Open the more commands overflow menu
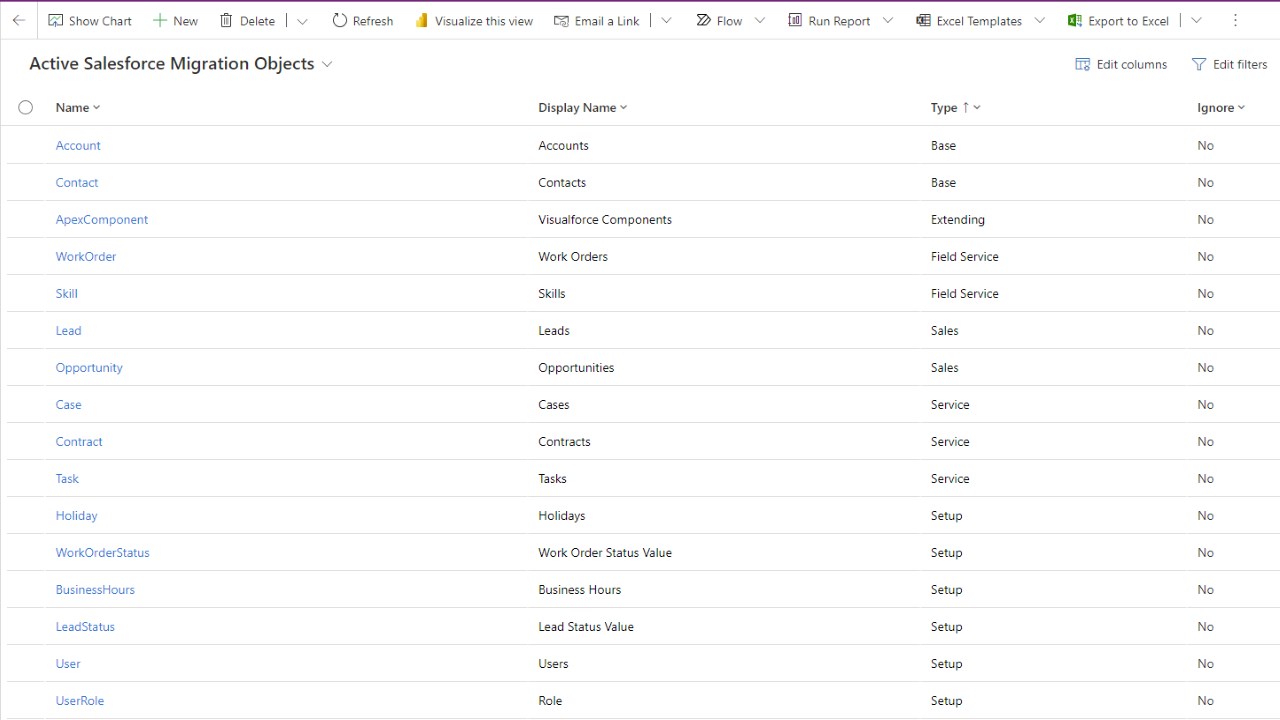The width and height of the screenshot is (1280, 720). (1235, 20)
